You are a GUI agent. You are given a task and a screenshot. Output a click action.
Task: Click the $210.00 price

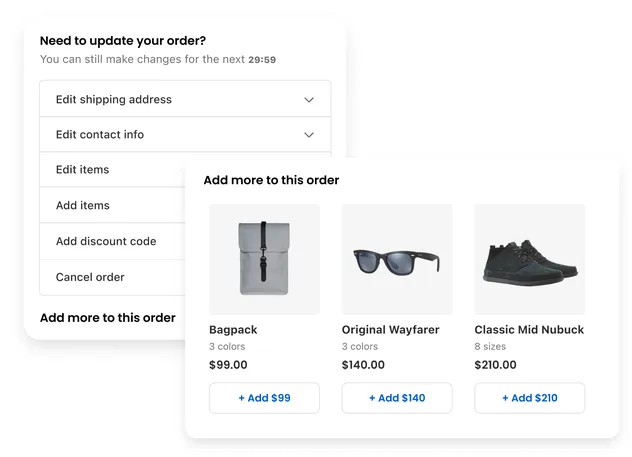(x=495, y=365)
